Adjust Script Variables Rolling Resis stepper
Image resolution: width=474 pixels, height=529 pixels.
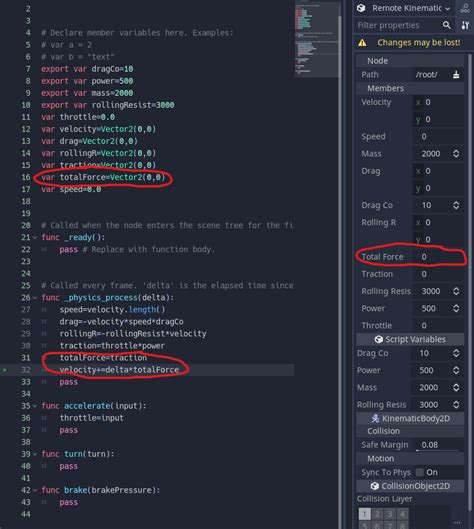pyautogui.click(x=456, y=405)
